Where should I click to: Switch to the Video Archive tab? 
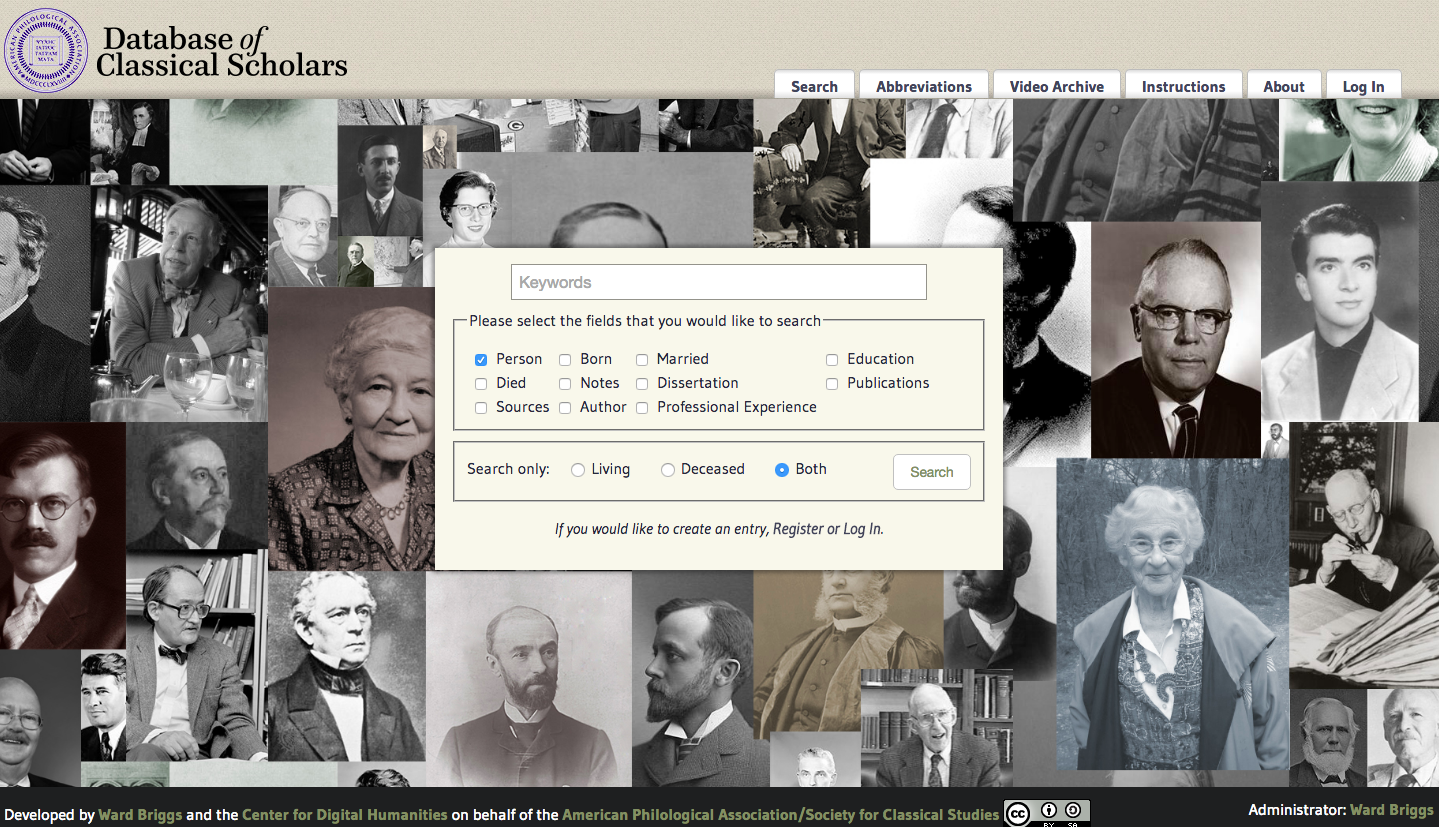click(1057, 86)
